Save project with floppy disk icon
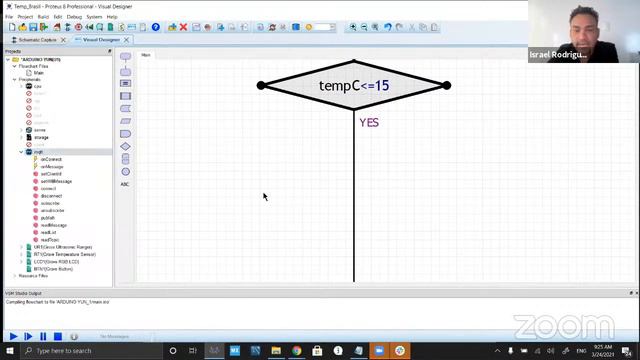The image size is (640, 360). [x=33, y=27]
